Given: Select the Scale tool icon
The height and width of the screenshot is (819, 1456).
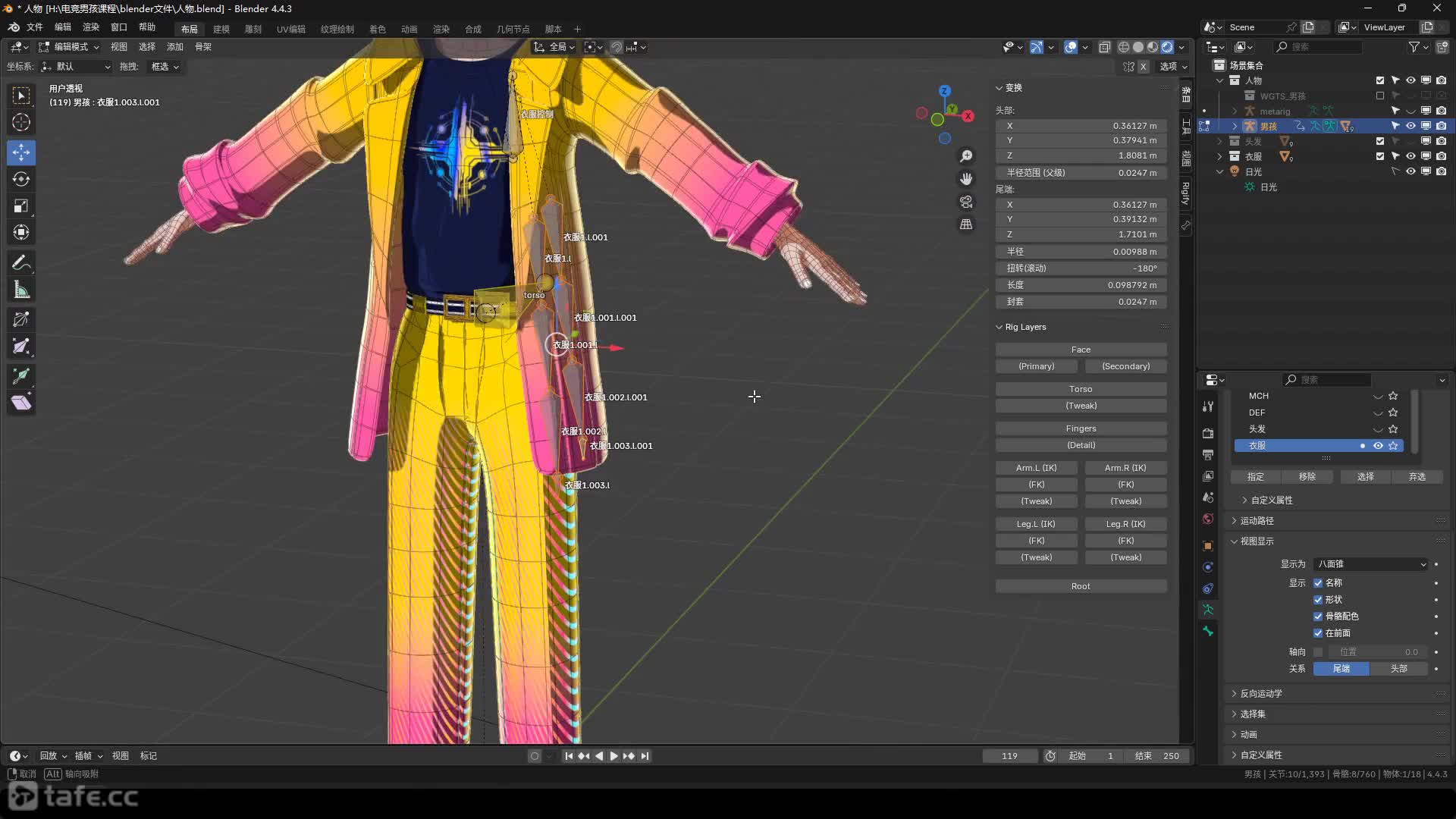Looking at the screenshot, I should coord(21,206).
